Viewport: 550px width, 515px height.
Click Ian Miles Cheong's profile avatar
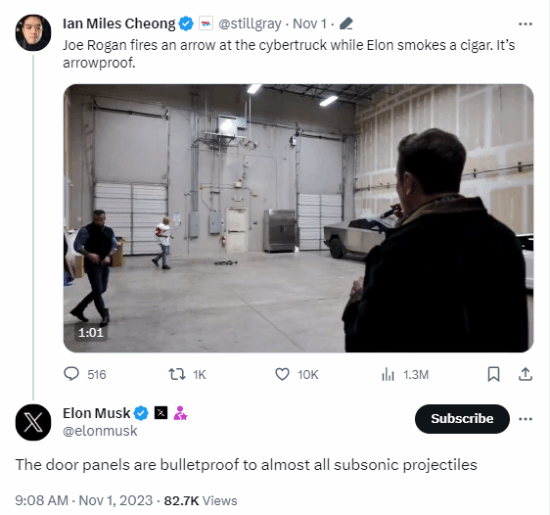tap(33, 33)
